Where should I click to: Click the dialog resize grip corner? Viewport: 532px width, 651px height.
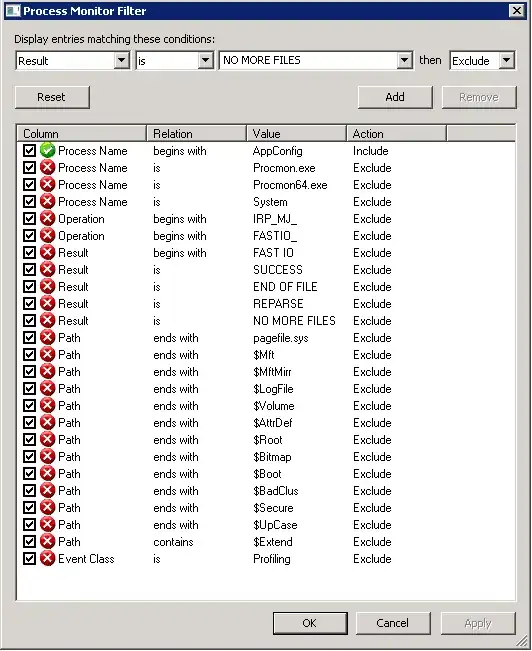[522, 641]
